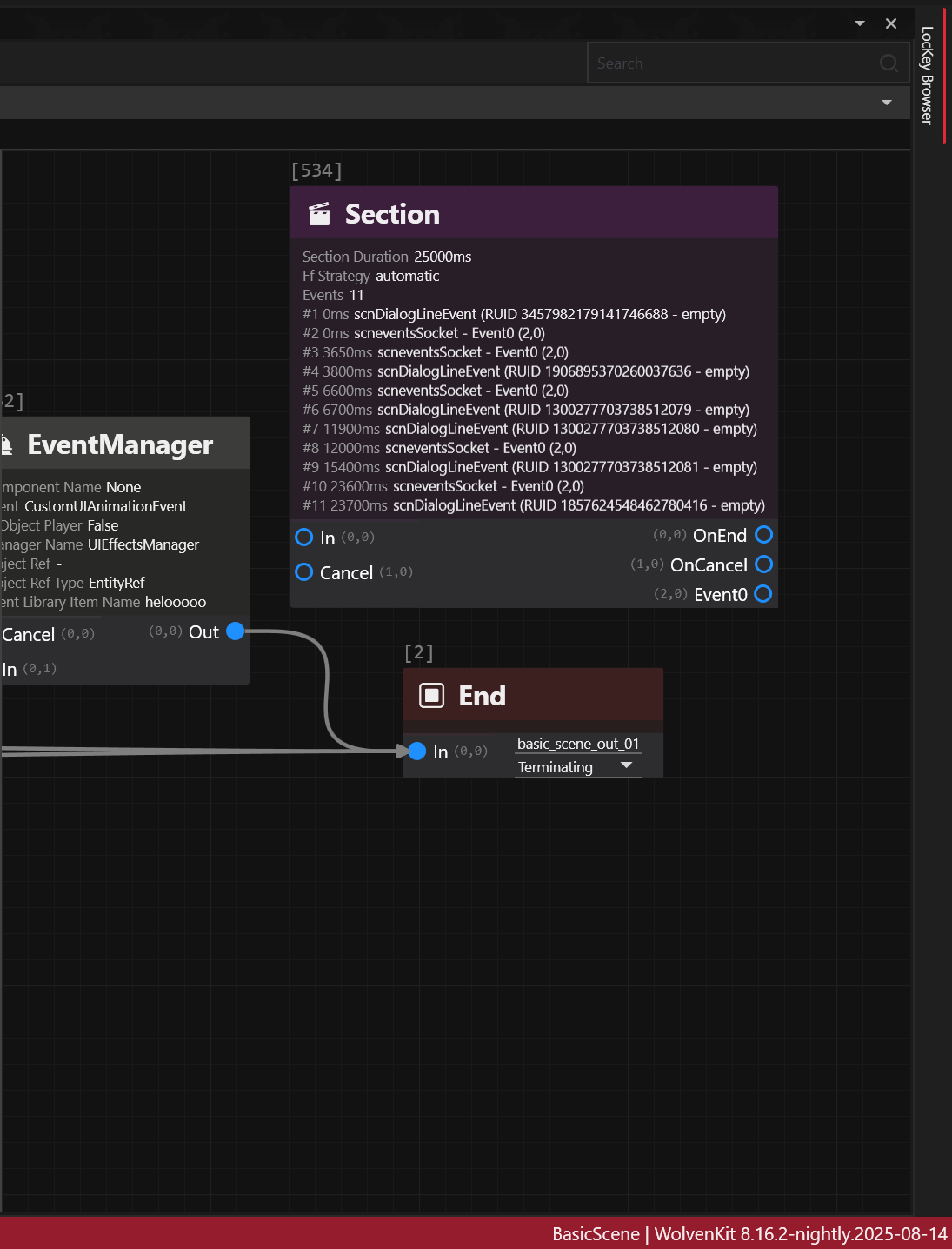Click the OnEnd output socket

click(x=763, y=535)
